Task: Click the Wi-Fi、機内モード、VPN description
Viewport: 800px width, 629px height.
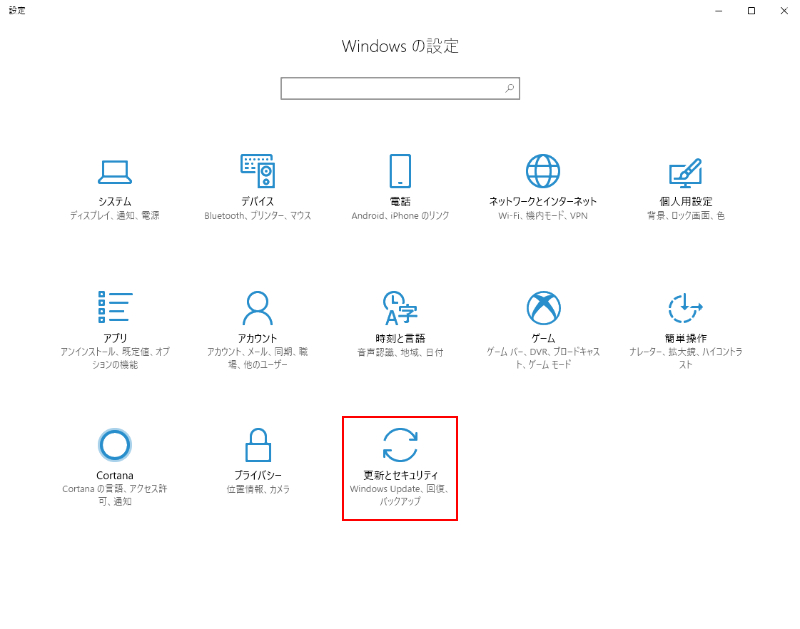Action: tap(543, 216)
